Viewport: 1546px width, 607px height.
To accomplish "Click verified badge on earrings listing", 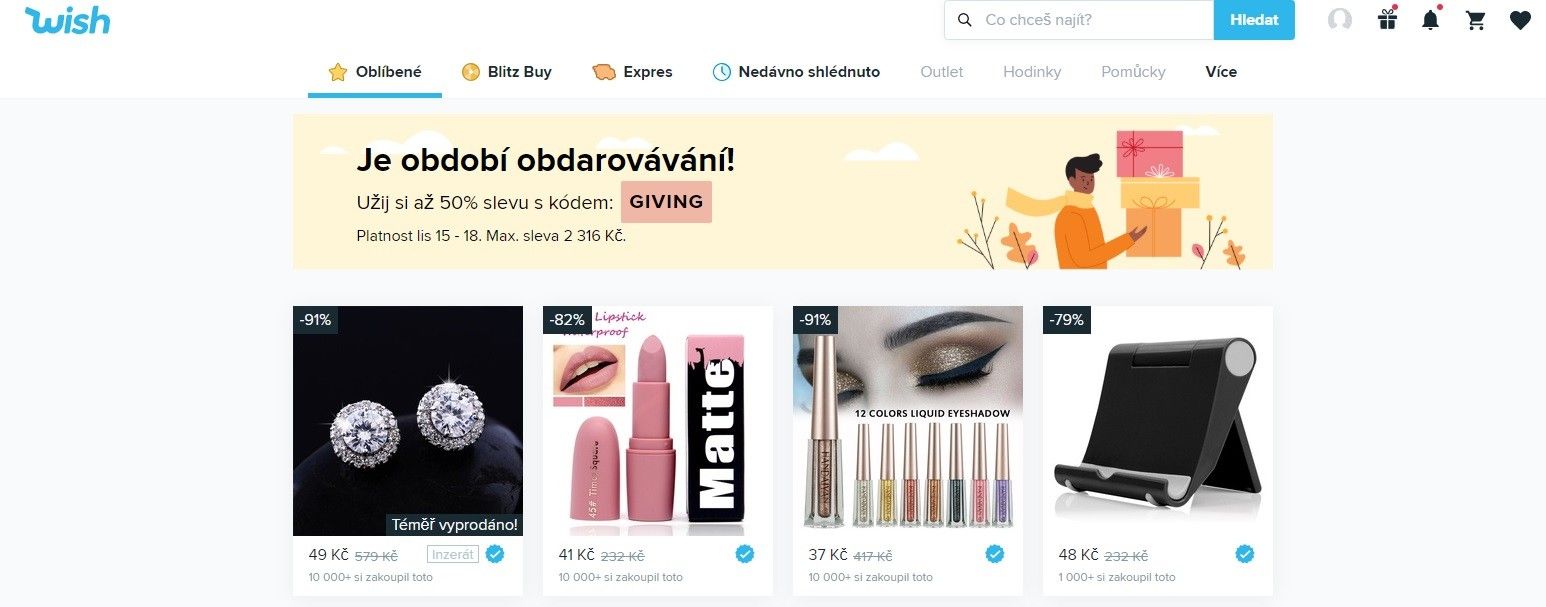I will tap(495, 554).
